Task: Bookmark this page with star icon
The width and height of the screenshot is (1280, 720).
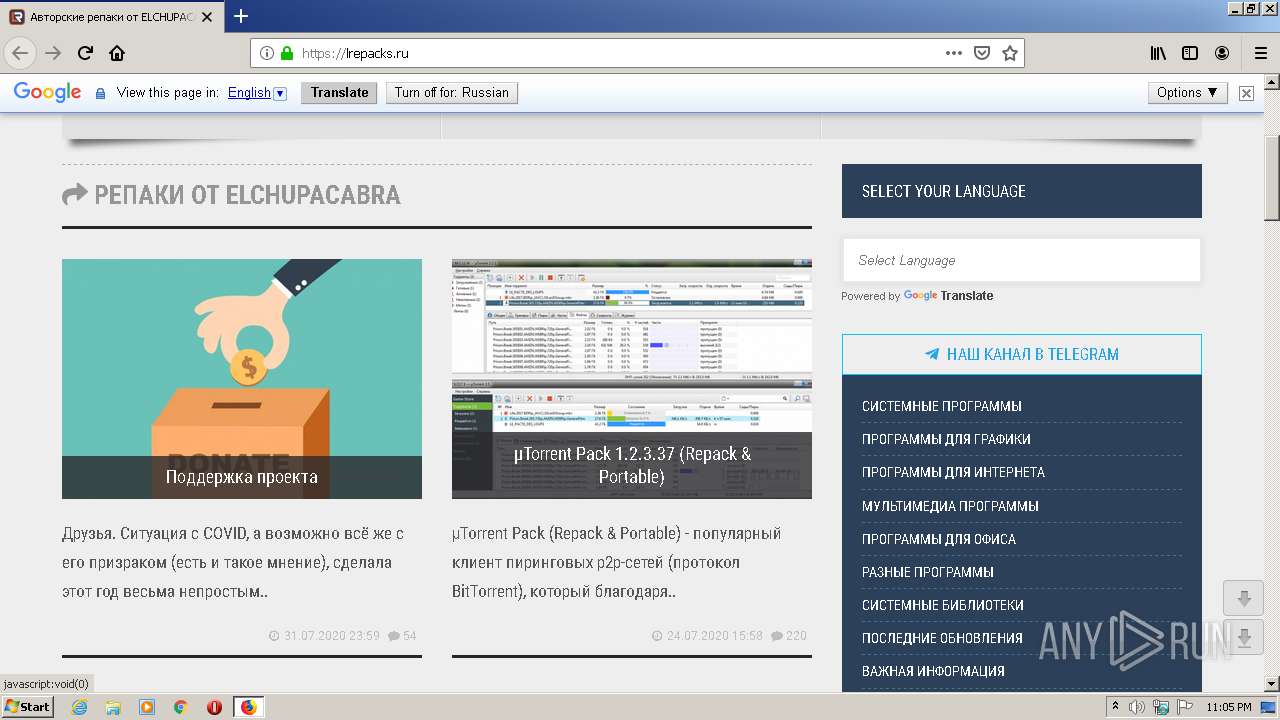Action: point(1010,53)
